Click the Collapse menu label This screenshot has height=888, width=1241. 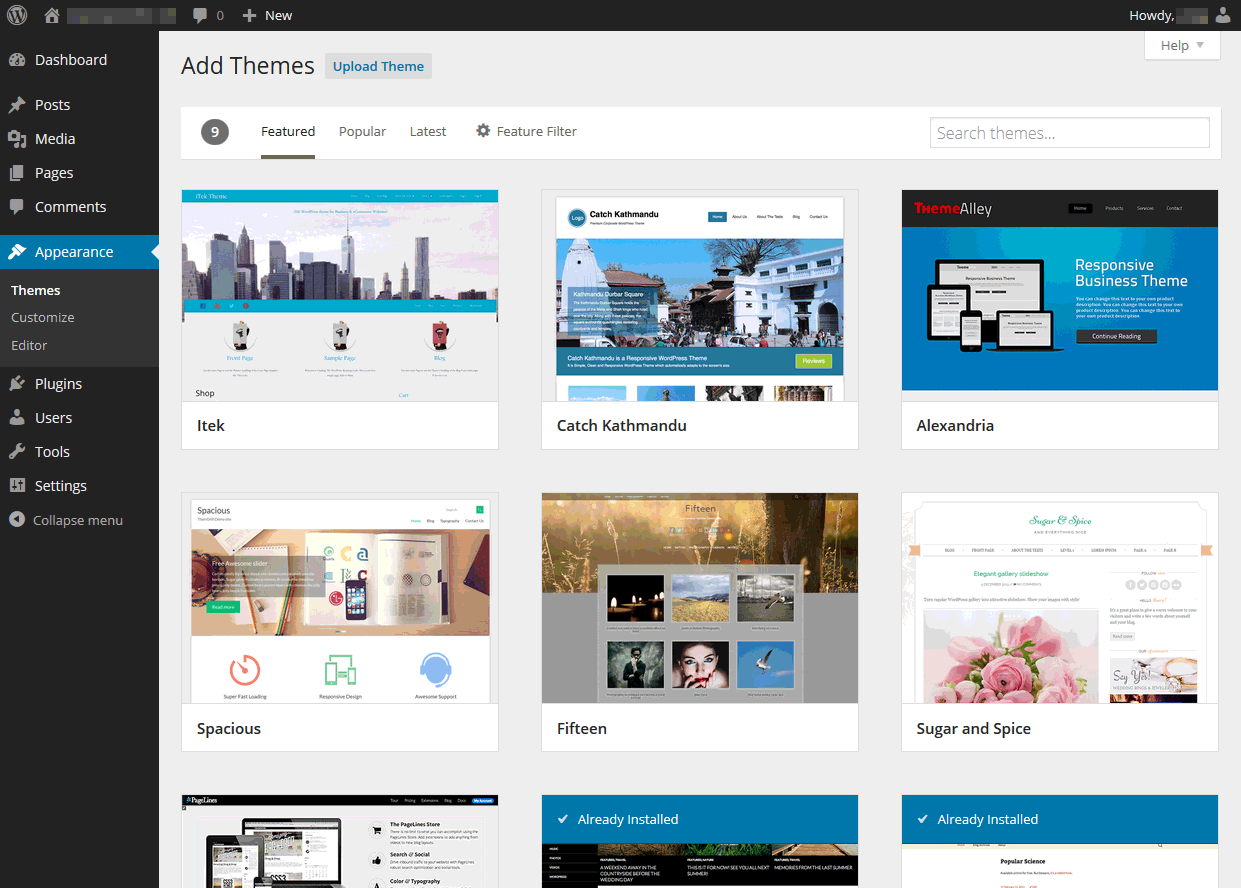click(78, 520)
